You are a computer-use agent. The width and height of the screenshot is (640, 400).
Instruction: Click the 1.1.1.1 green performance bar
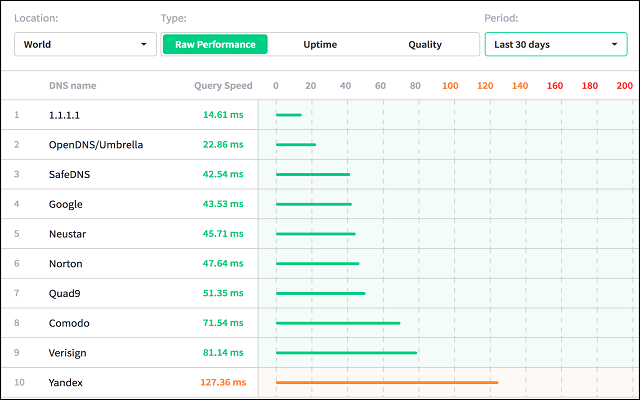click(288, 115)
